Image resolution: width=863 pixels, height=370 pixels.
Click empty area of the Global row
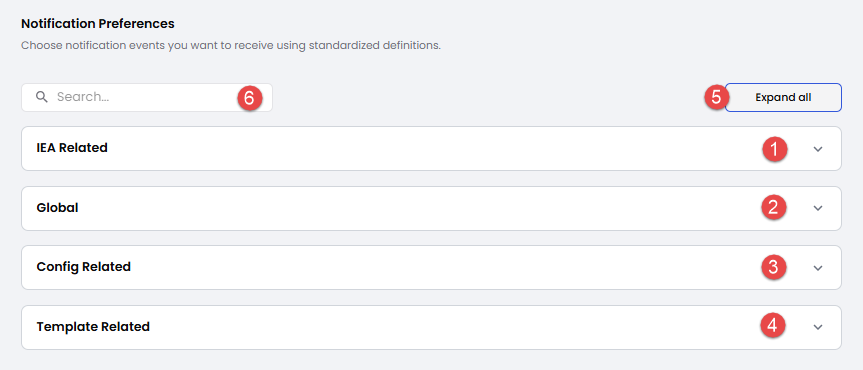click(418, 208)
